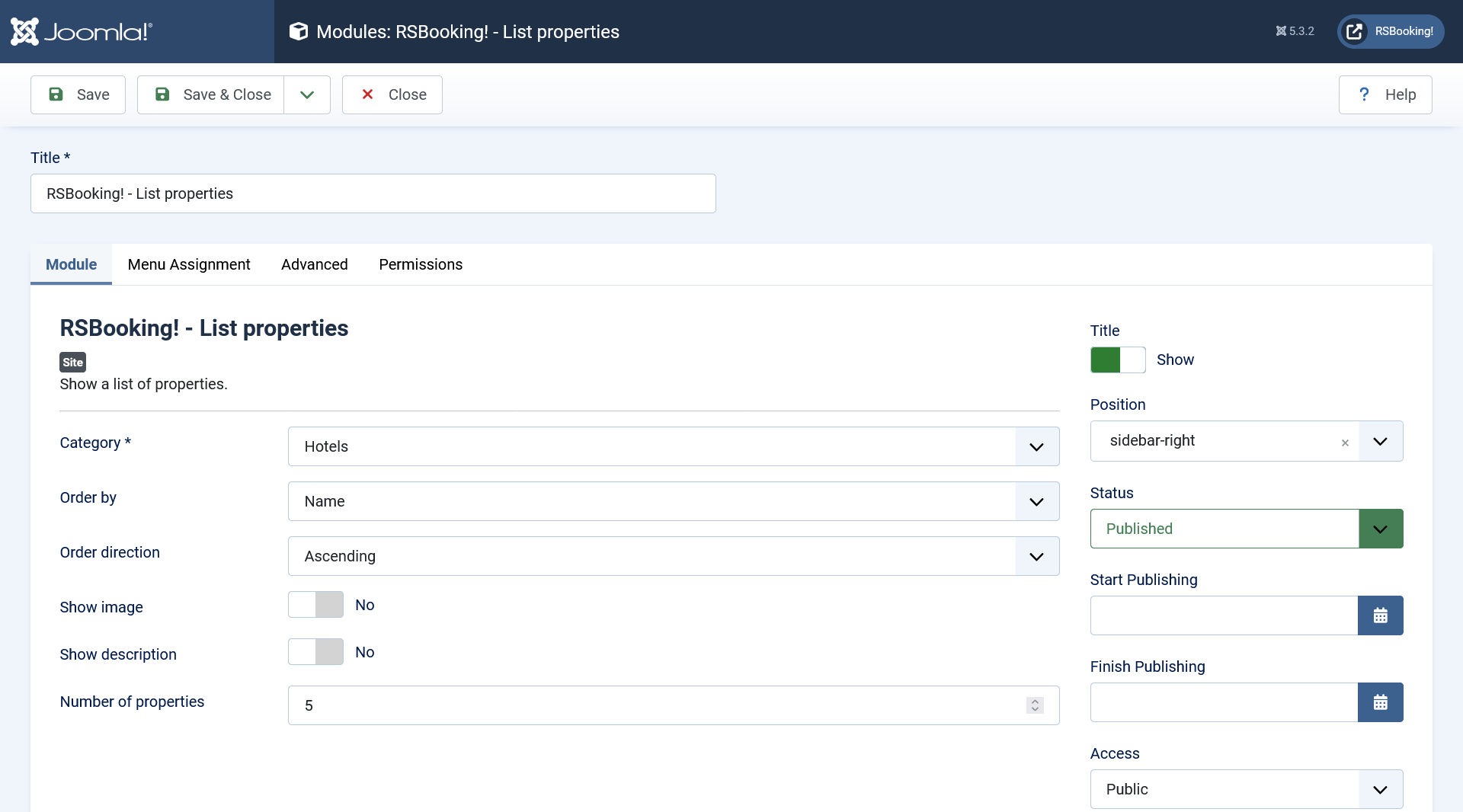Viewport: 1463px width, 812px height.
Task: Open the Status dropdown showing Published
Action: coord(1247,529)
